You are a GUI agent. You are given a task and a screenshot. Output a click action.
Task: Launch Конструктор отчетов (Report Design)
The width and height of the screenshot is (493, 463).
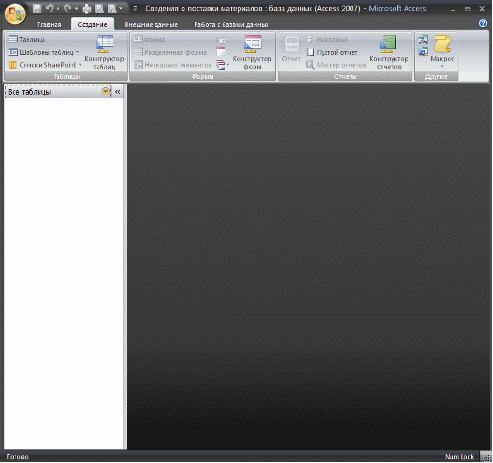[389, 52]
